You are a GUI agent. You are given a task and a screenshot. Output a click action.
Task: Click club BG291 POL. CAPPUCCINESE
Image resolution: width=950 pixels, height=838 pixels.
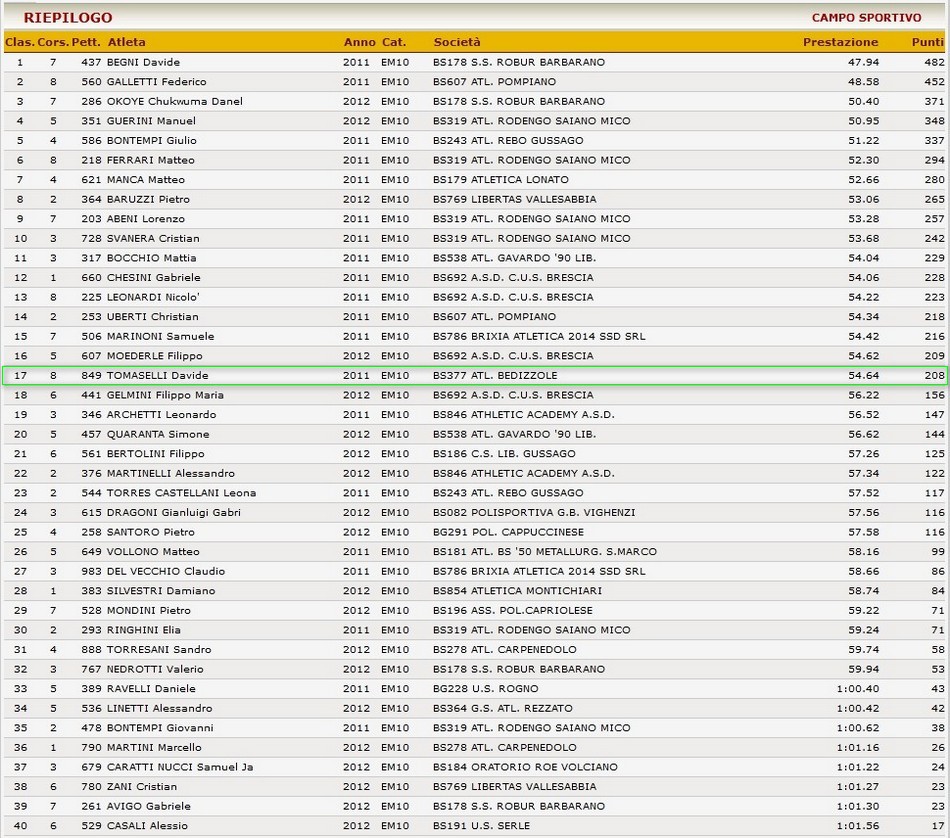508,533
